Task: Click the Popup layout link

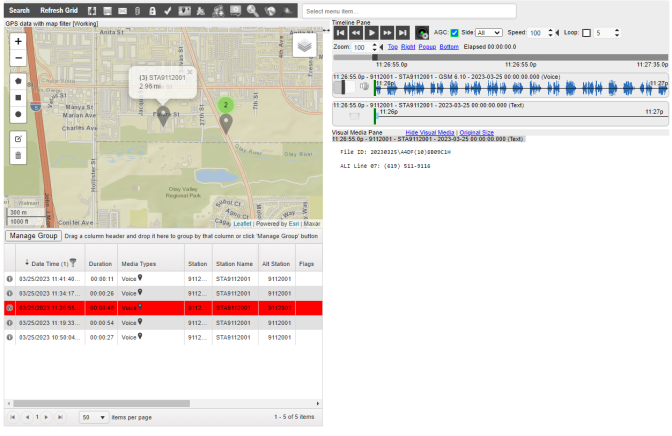Action: 427,47
